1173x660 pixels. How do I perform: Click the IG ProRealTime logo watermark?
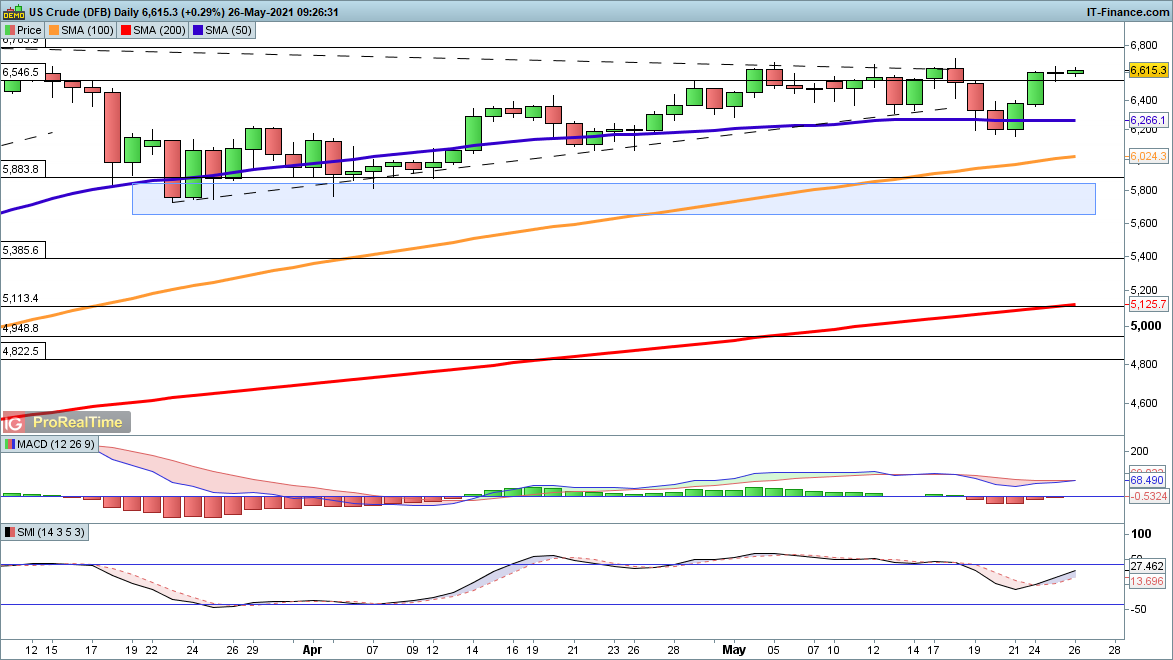pyautogui.click(x=65, y=423)
